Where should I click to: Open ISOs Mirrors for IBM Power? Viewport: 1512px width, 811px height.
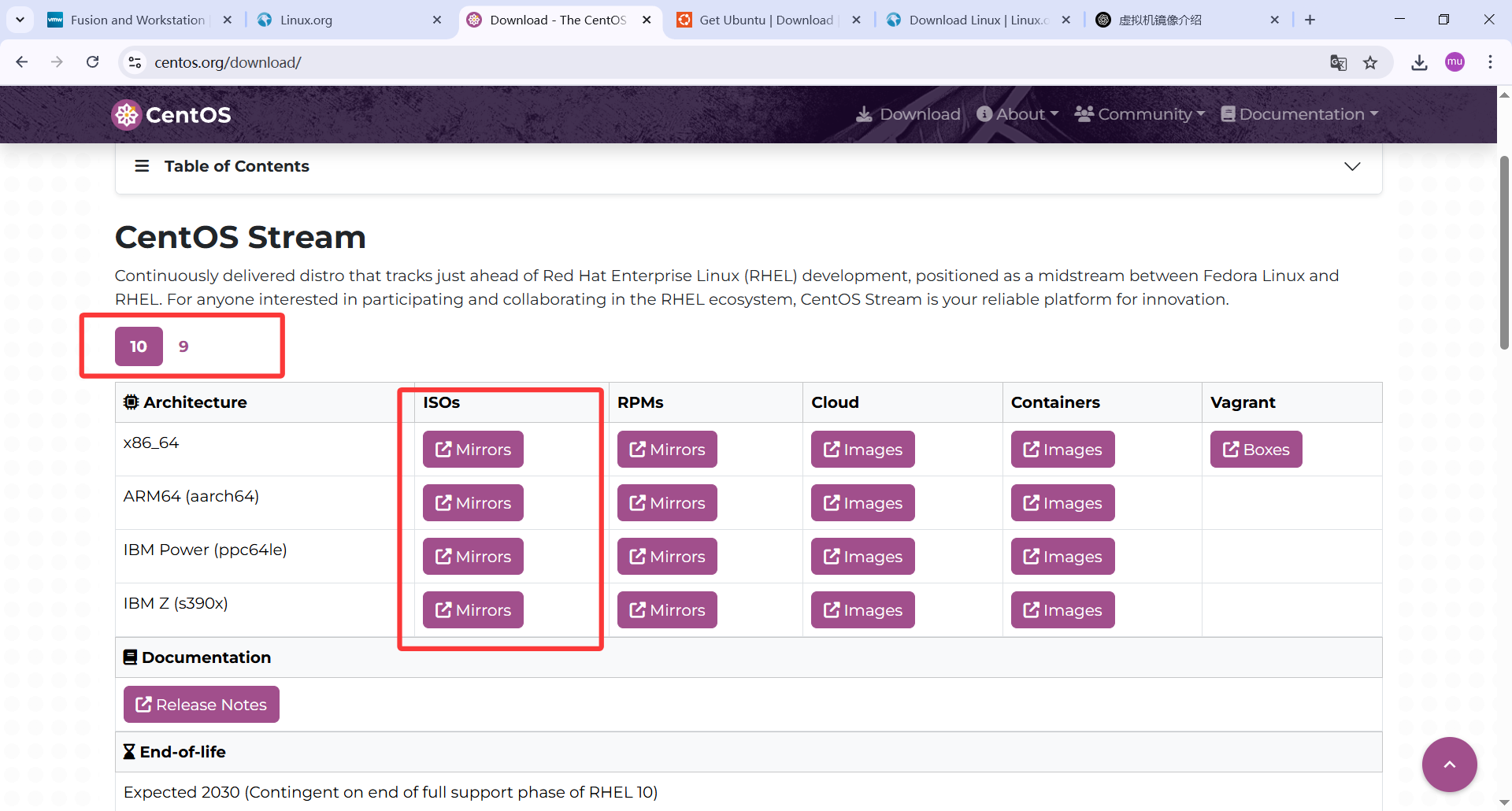pyautogui.click(x=472, y=557)
